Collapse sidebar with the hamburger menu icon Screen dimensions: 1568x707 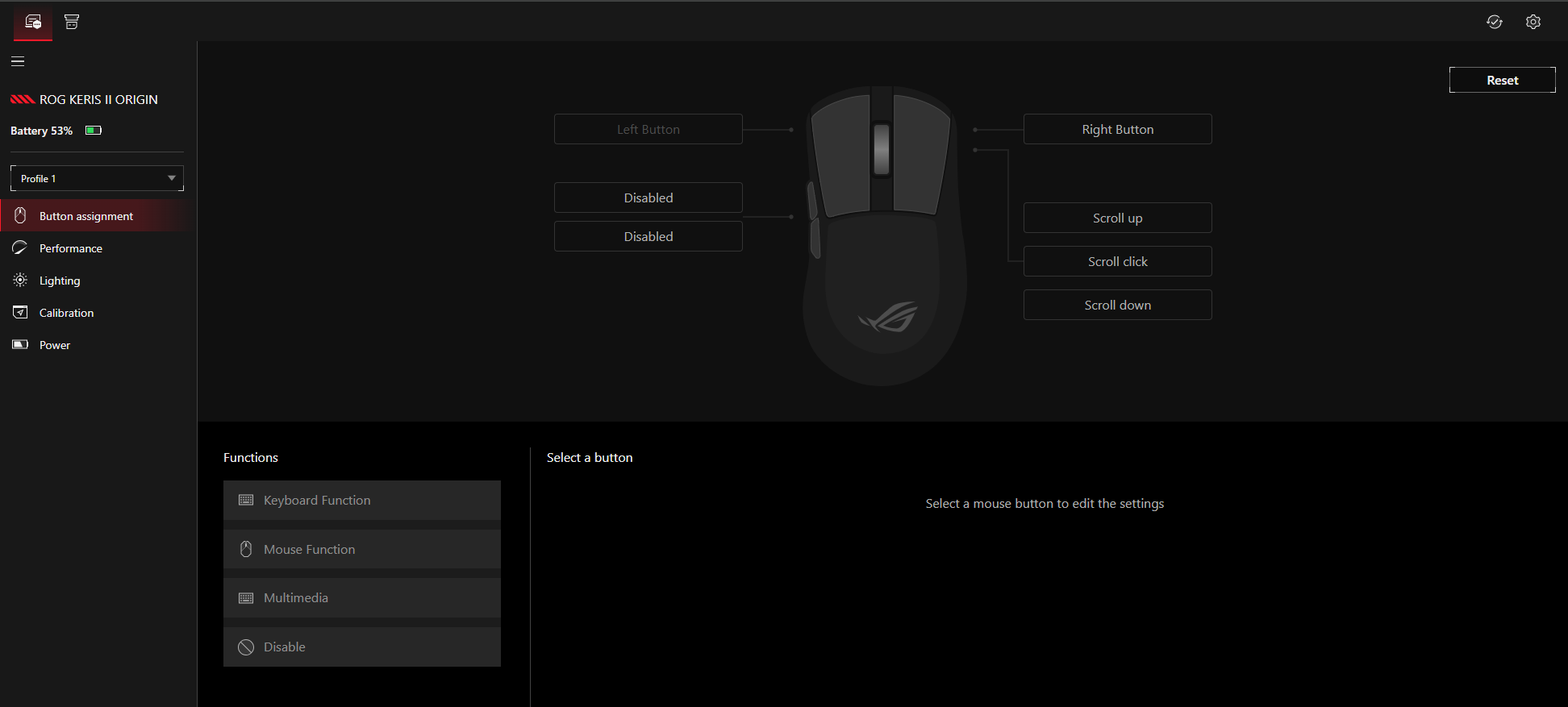[x=18, y=61]
